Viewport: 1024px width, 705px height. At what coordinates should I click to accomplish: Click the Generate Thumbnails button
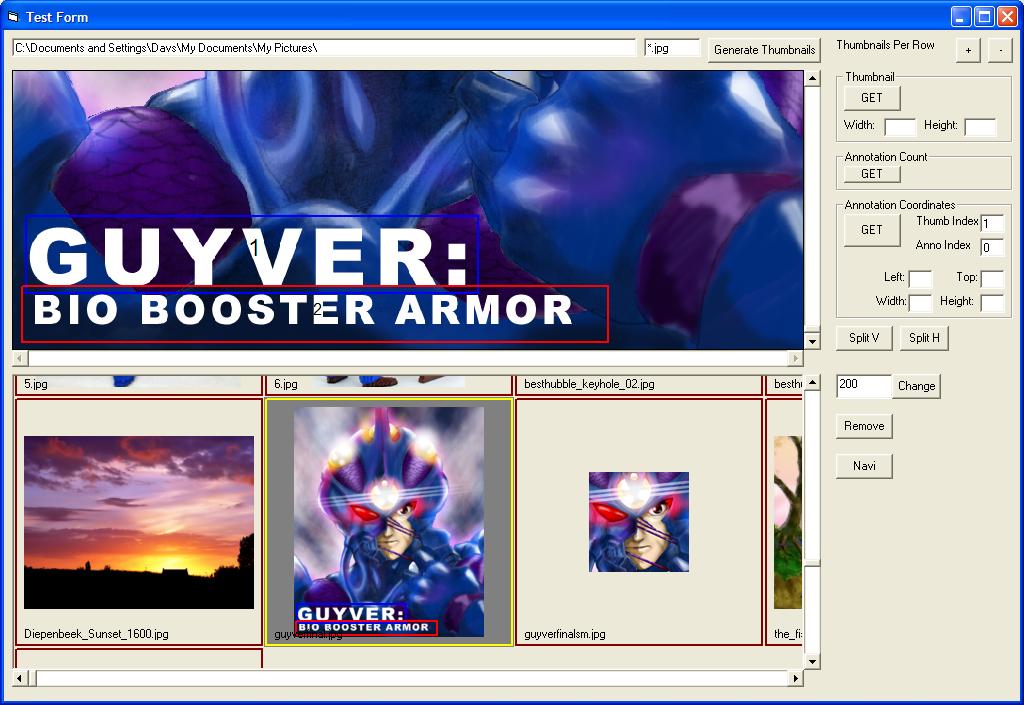(764, 49)
